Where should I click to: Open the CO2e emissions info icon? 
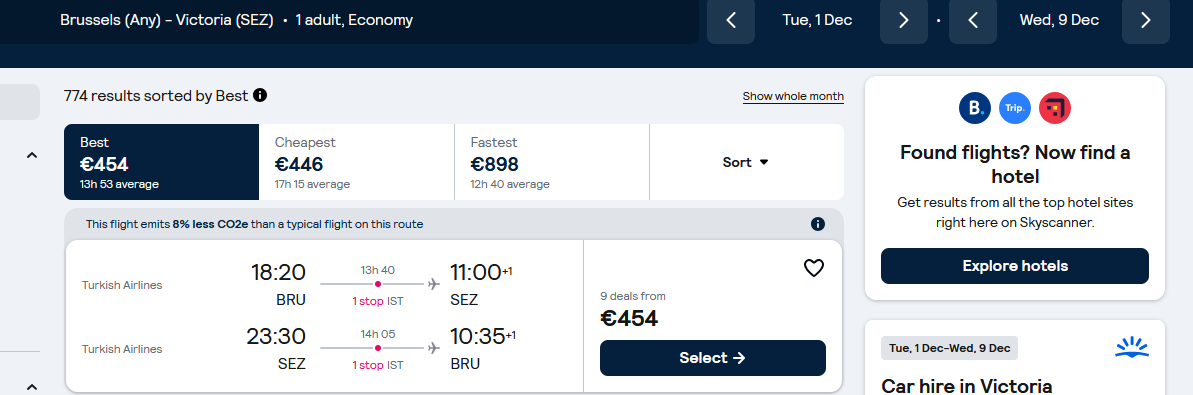(818, 224)
